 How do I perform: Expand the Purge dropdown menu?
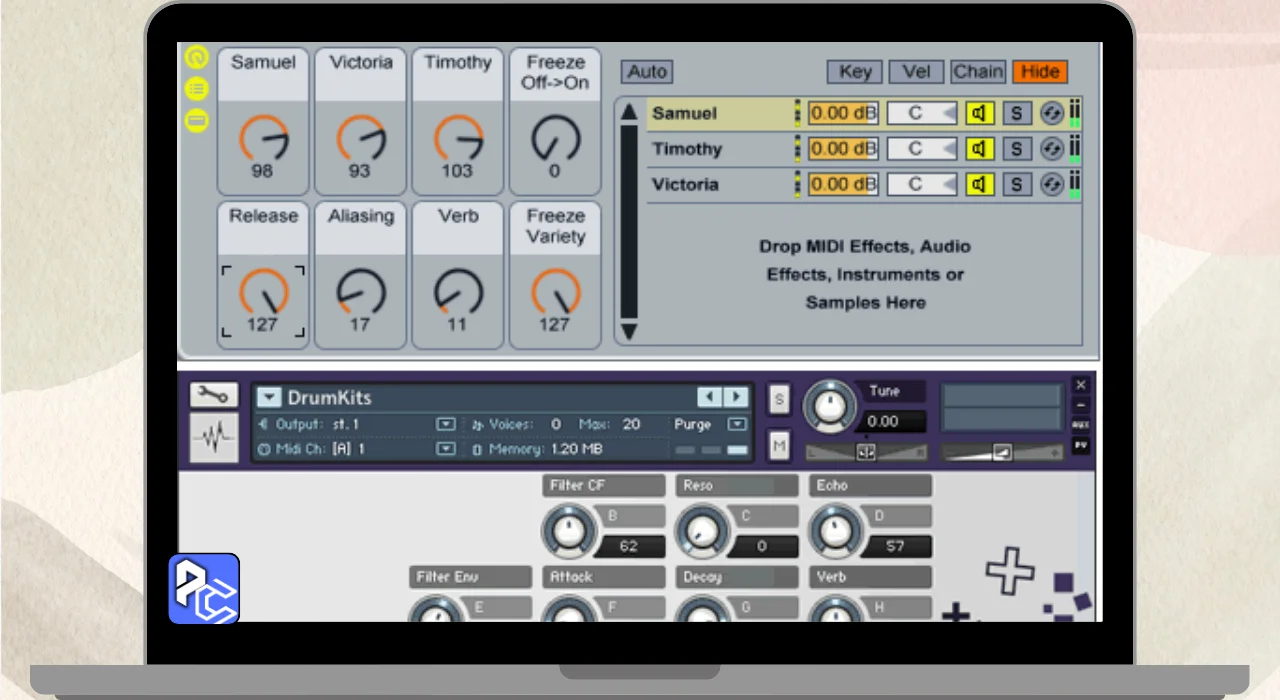tap(737, 424)
